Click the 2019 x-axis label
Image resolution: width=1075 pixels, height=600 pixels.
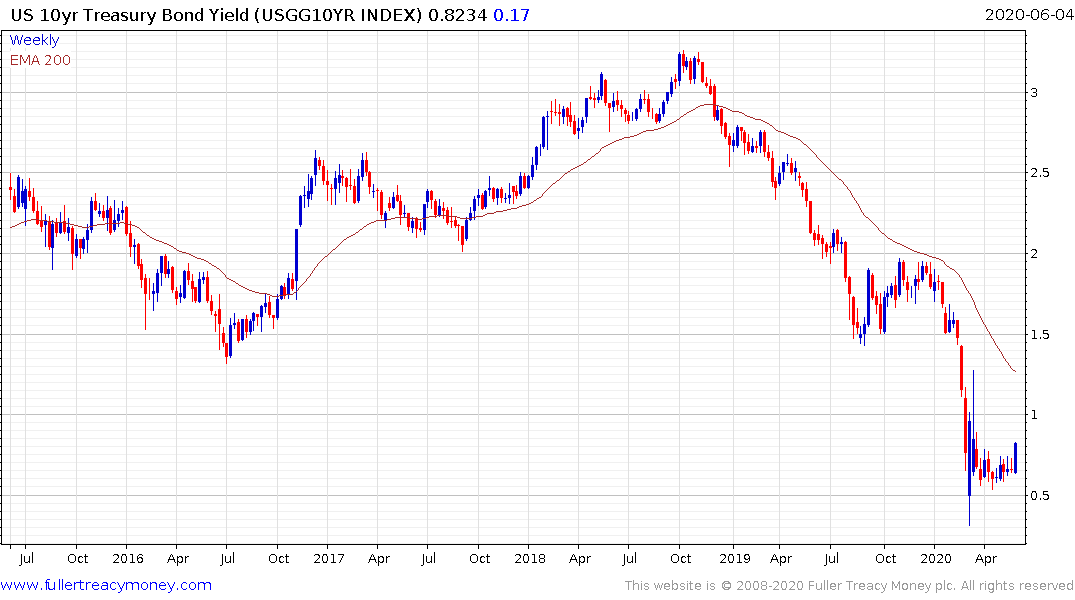(x=735, y=559)
